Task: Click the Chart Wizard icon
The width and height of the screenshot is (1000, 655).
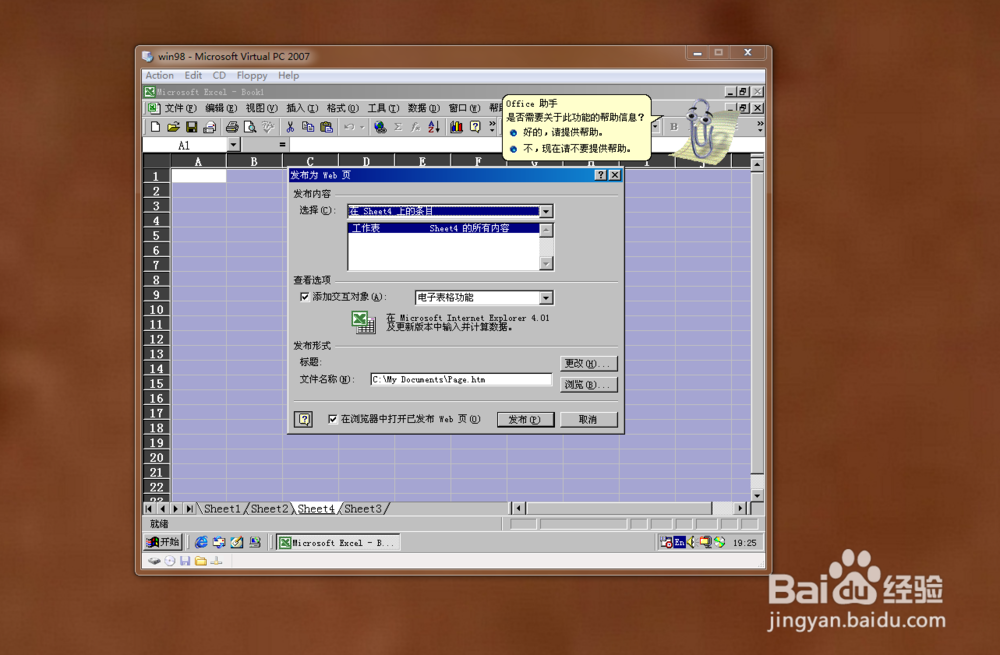Action: click(x=457, y=127)
